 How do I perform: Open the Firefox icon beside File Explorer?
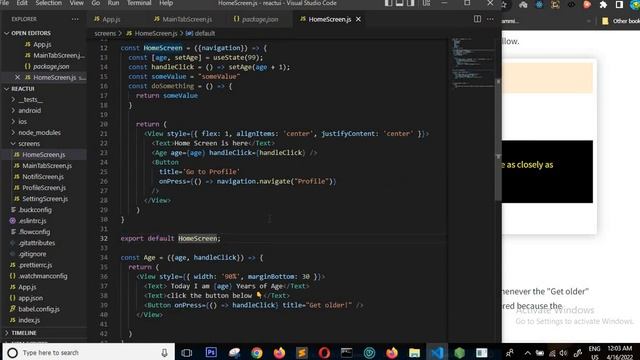[x=392, y=352]
